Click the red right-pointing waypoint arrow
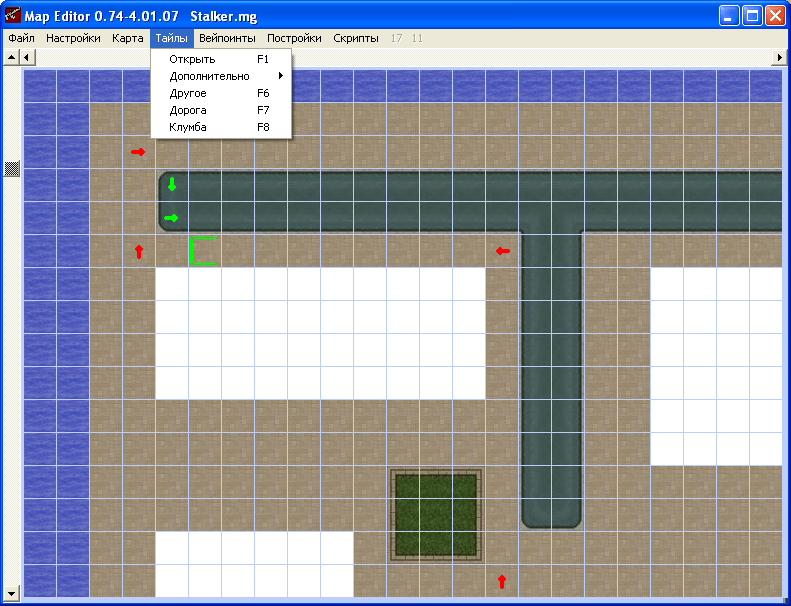791x606 pixels. click(138, 152)
